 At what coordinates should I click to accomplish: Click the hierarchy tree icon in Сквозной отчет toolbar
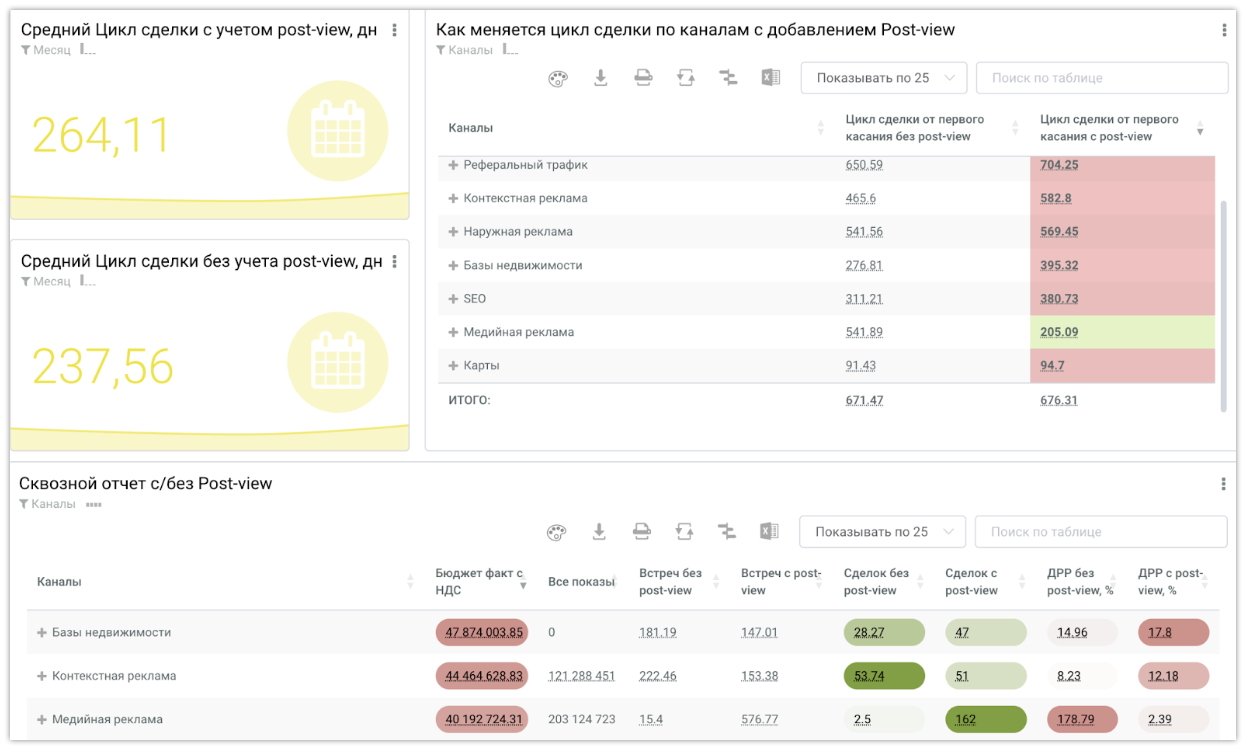tap(727, 532)
